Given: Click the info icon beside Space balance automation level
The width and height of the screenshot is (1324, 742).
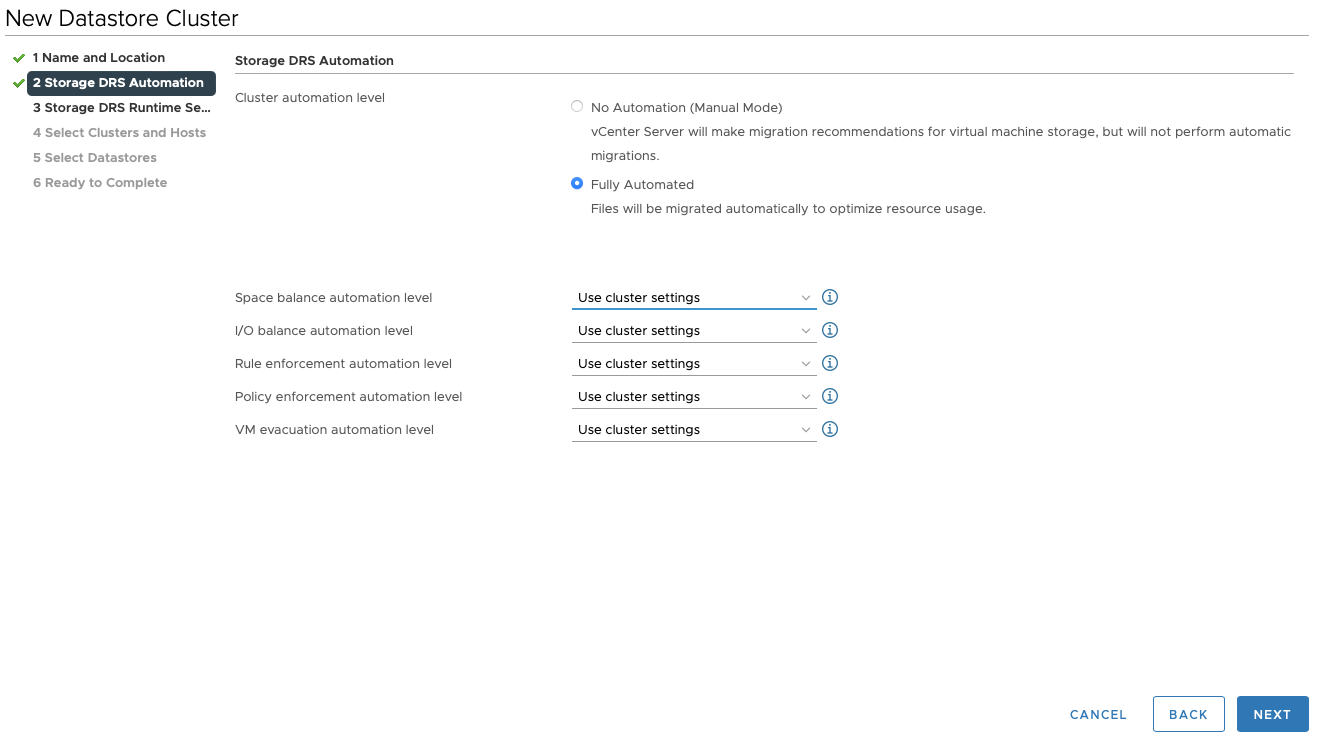Looking at the screenshot, I should click(829, 297).
